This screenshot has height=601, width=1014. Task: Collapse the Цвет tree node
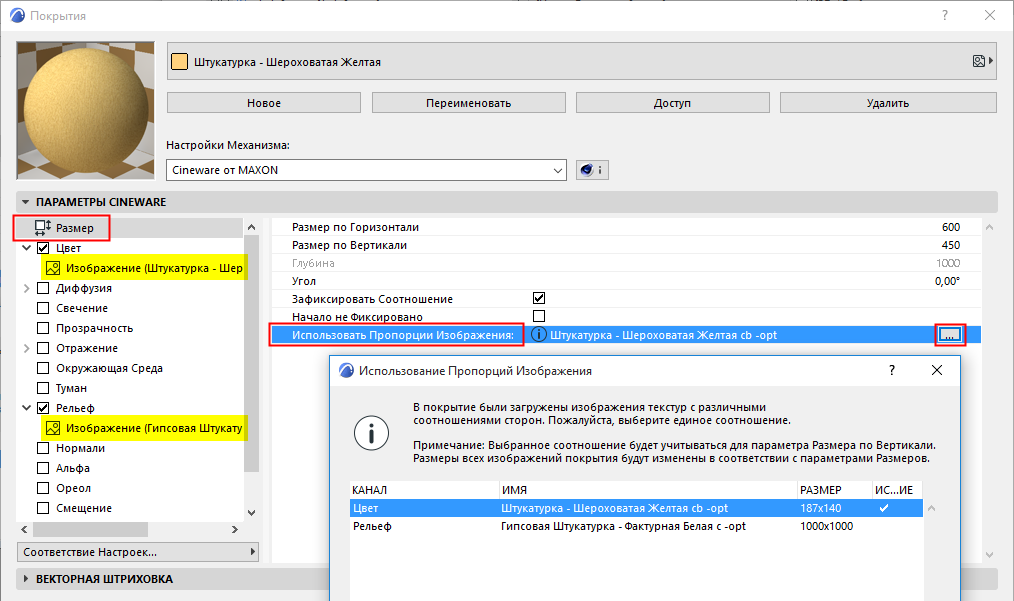click(27, 248)
